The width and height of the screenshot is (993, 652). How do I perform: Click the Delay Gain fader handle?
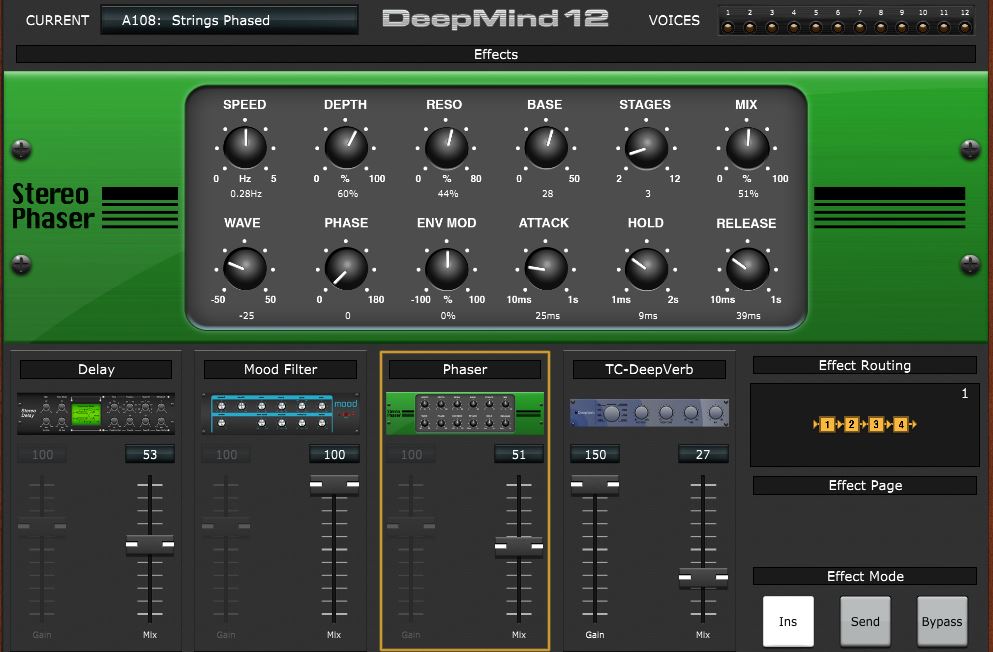42,527
